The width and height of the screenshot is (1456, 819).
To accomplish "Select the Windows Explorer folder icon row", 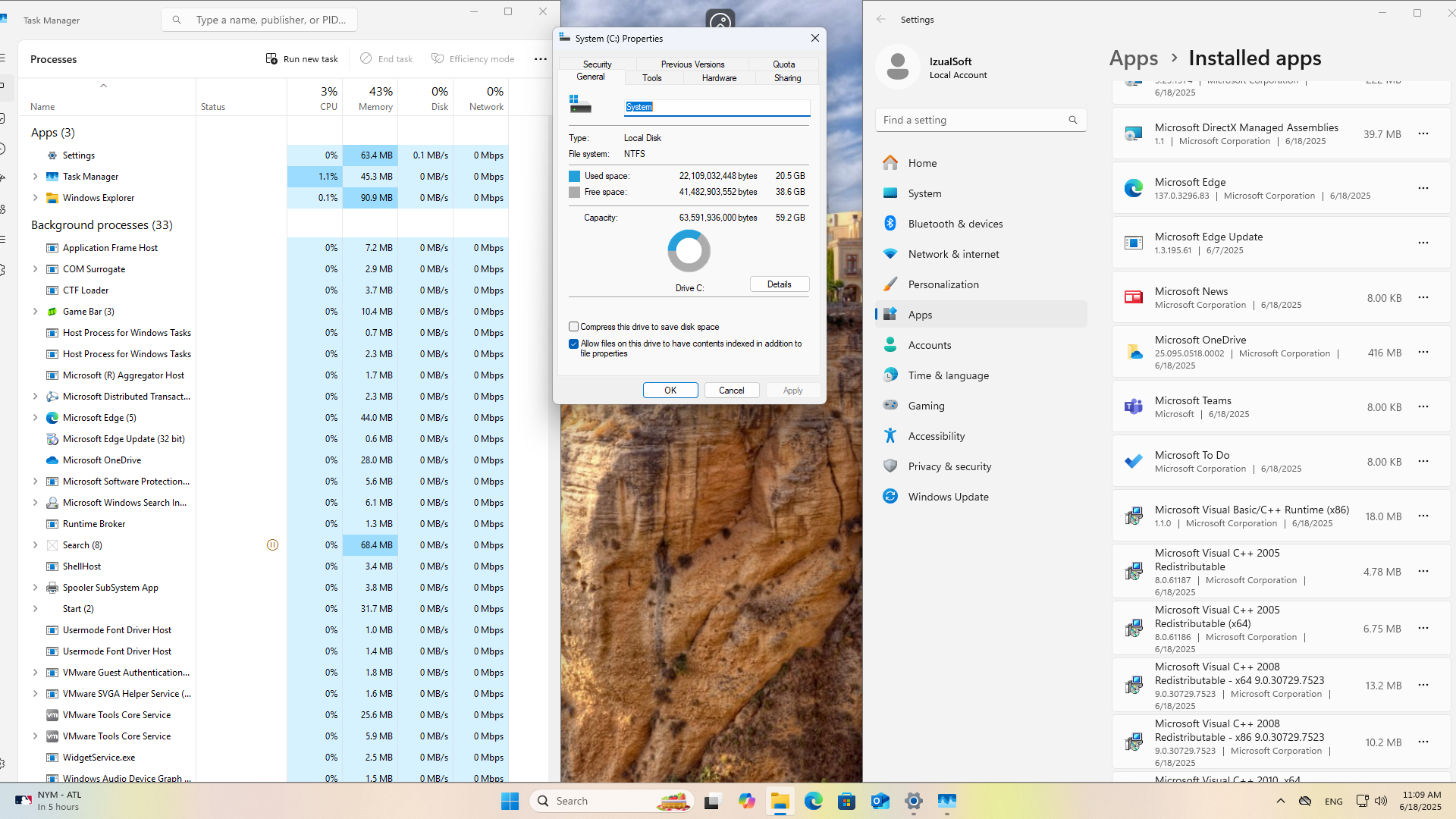I will coord(52,198).
